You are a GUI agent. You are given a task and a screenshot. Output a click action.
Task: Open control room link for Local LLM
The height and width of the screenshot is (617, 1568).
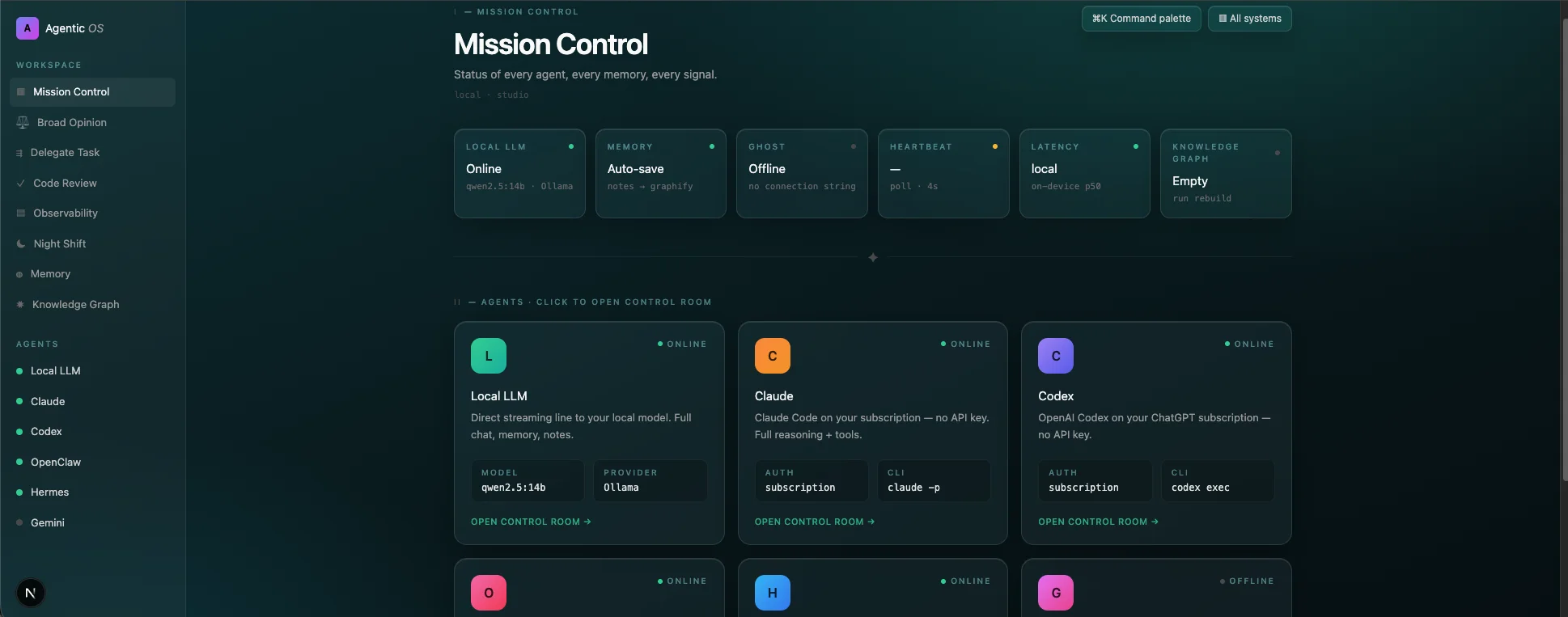tap(531, 522)
